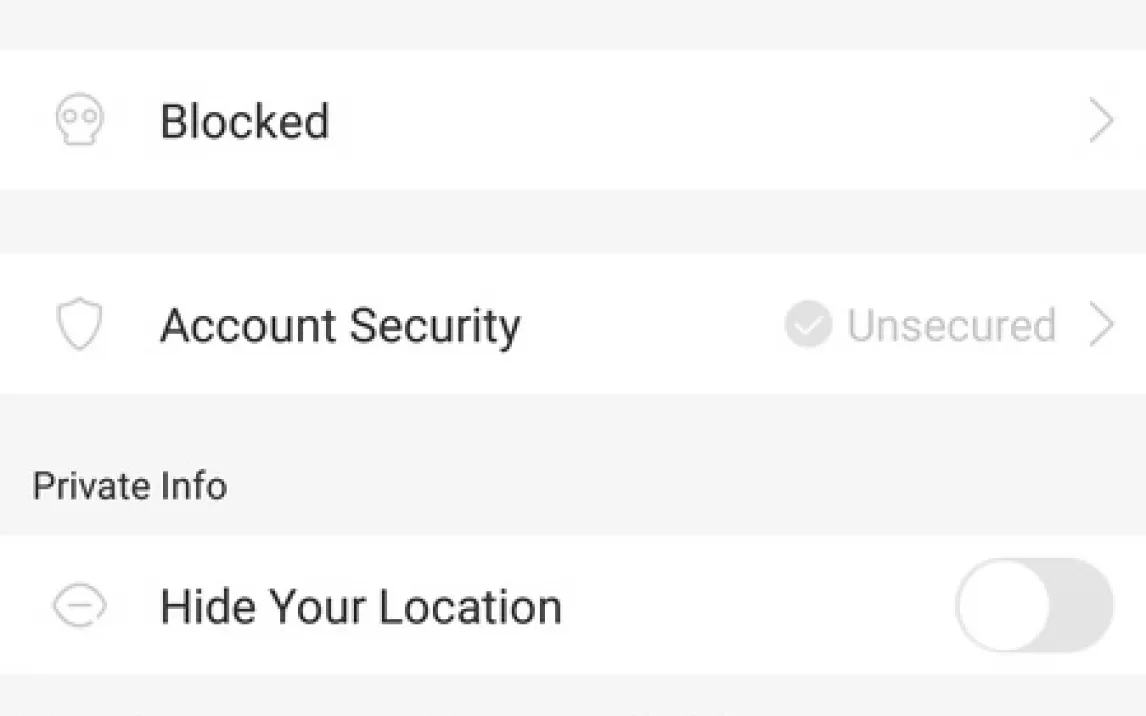Expand Blocked with its right chevron

click(x=1101, y=121)
